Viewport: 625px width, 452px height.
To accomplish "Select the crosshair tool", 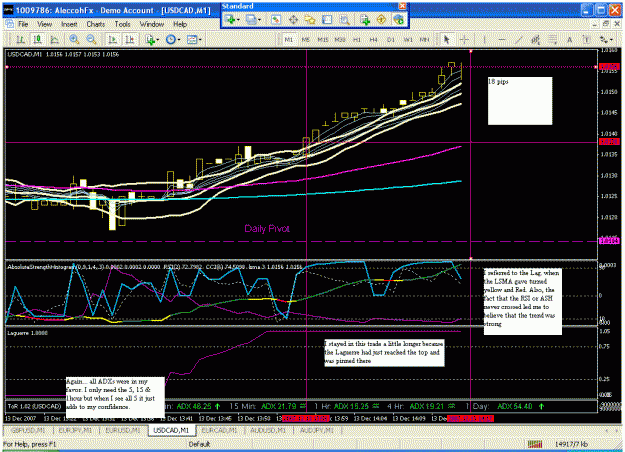I will click(x=464, y=39).
